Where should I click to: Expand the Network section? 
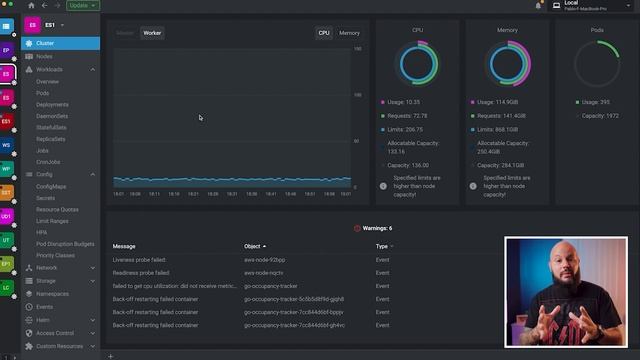93,268
